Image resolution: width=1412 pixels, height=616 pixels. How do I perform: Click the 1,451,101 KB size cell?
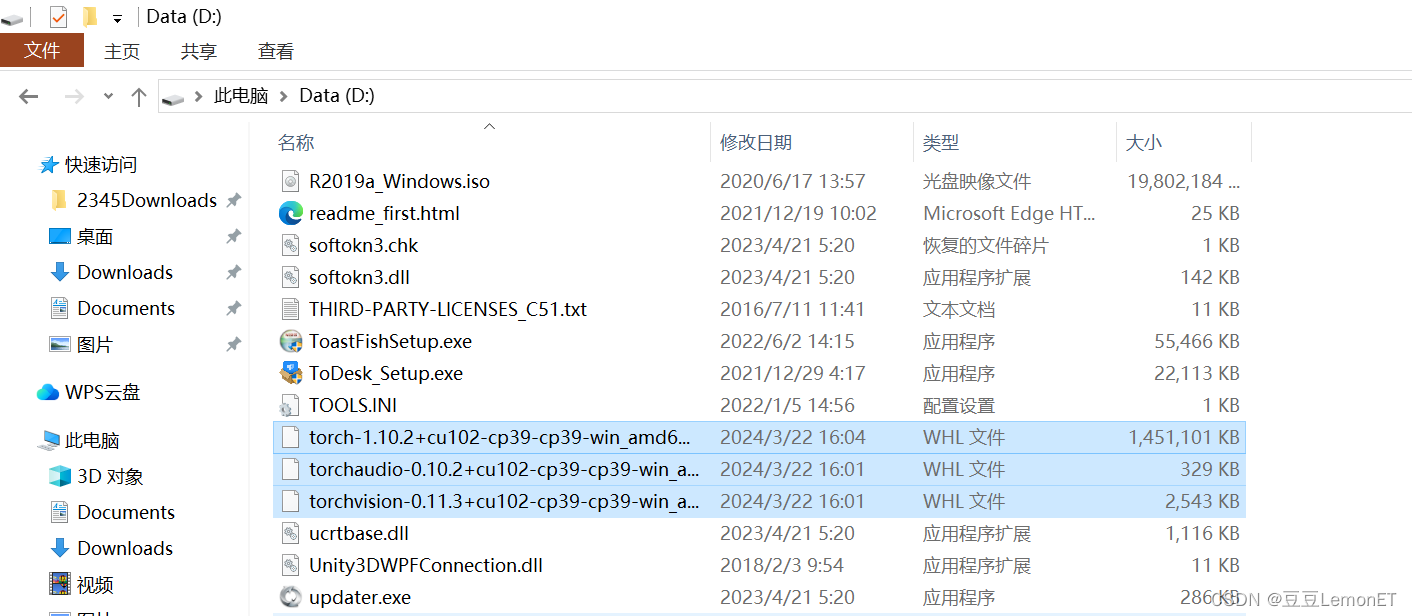(1184, 437)
